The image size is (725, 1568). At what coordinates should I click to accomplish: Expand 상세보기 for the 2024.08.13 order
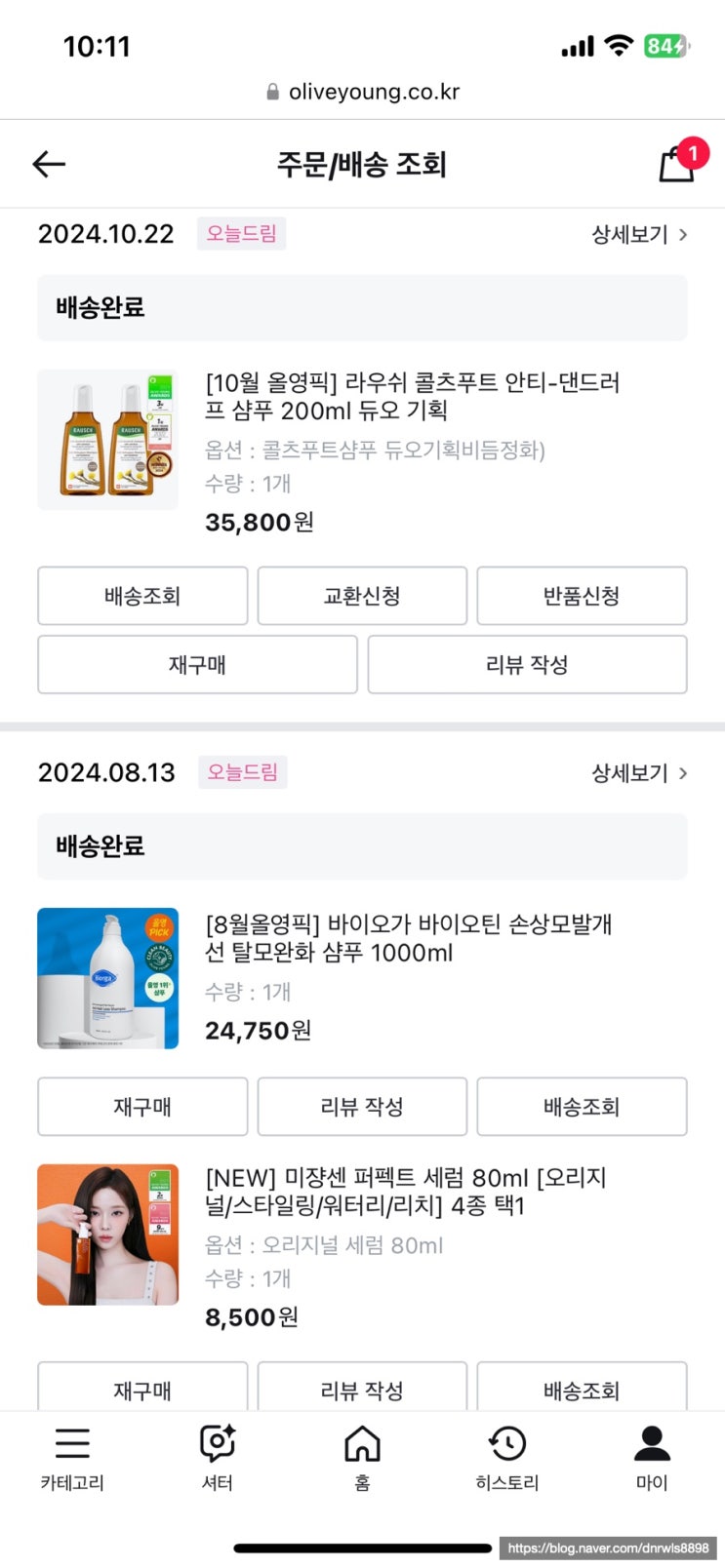tap(639, 773)
